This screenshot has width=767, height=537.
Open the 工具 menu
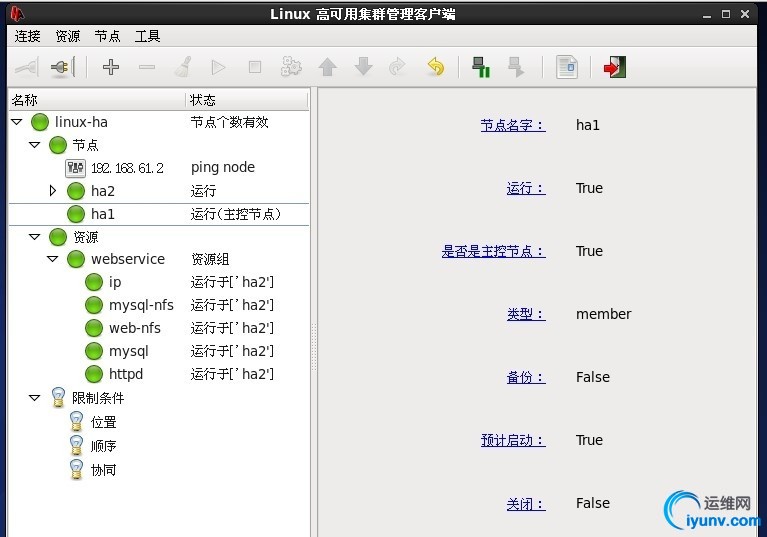pyautogui.click(x=147, y=36)
